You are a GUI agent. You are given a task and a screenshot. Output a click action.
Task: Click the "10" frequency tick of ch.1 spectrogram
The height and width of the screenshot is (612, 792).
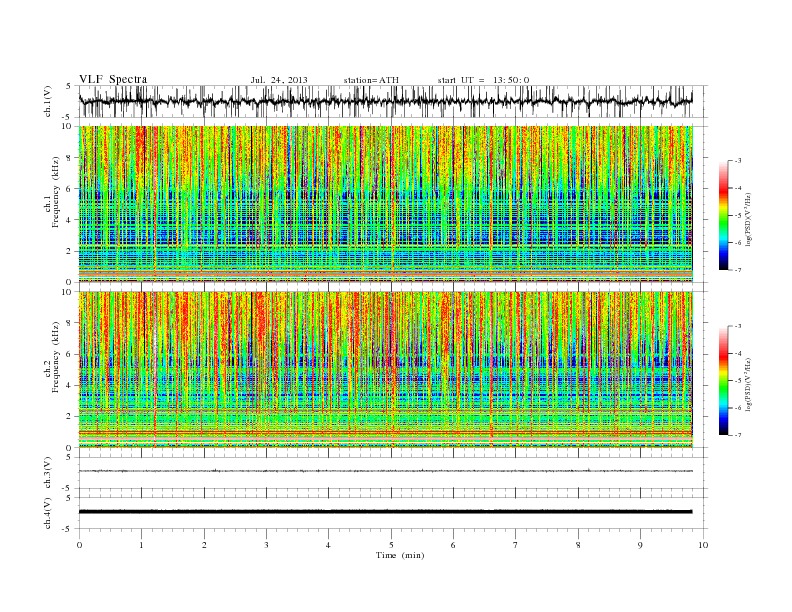[67, 126]
